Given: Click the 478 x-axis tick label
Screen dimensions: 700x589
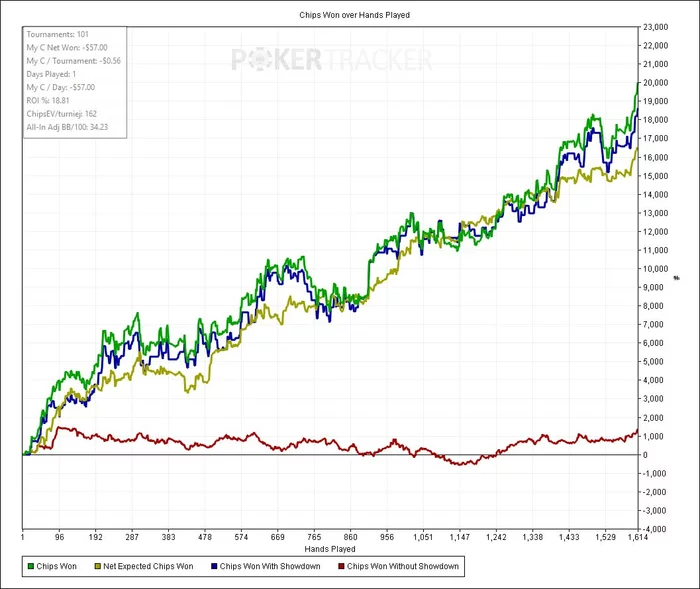Looking at the screenshot, I should pos(205,537).
